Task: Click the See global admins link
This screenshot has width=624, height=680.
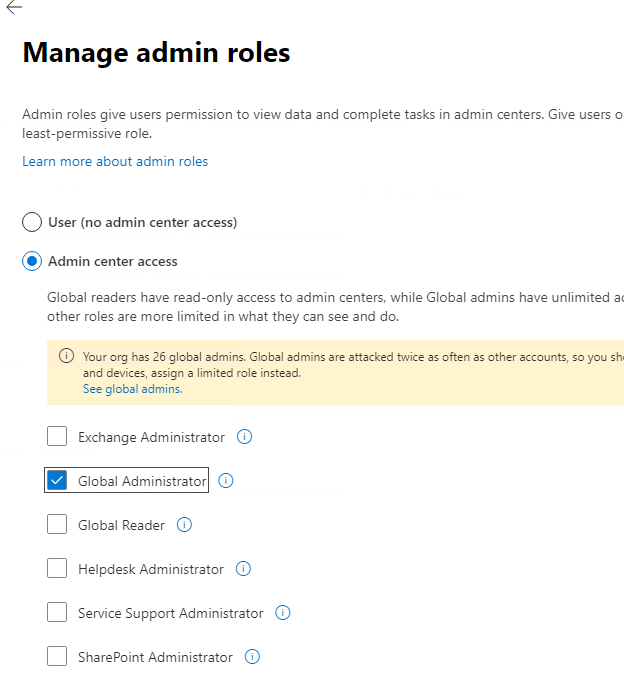Action: tap(132, 389)
